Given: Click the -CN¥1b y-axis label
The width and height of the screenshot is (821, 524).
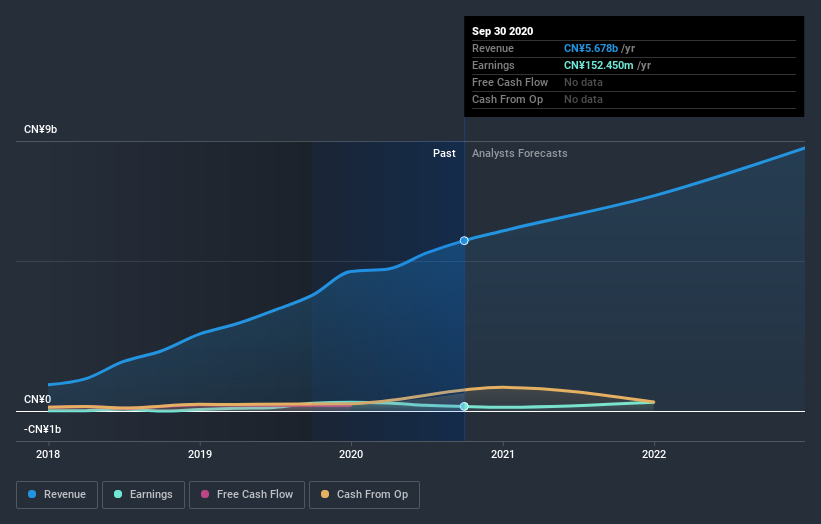Looking at the screenshot, I should (42, 429).
